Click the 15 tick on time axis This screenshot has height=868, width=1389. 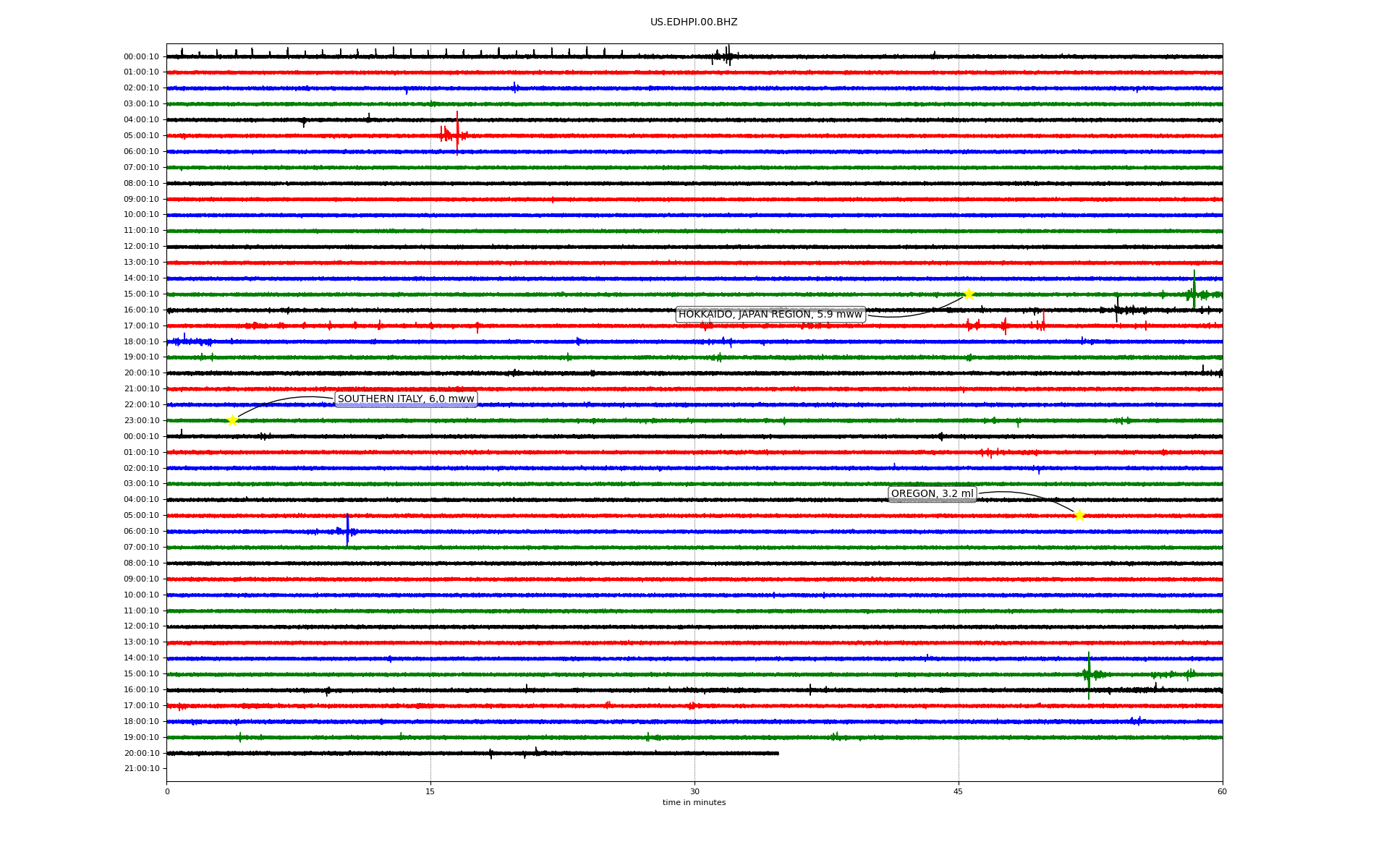point(430,791)
